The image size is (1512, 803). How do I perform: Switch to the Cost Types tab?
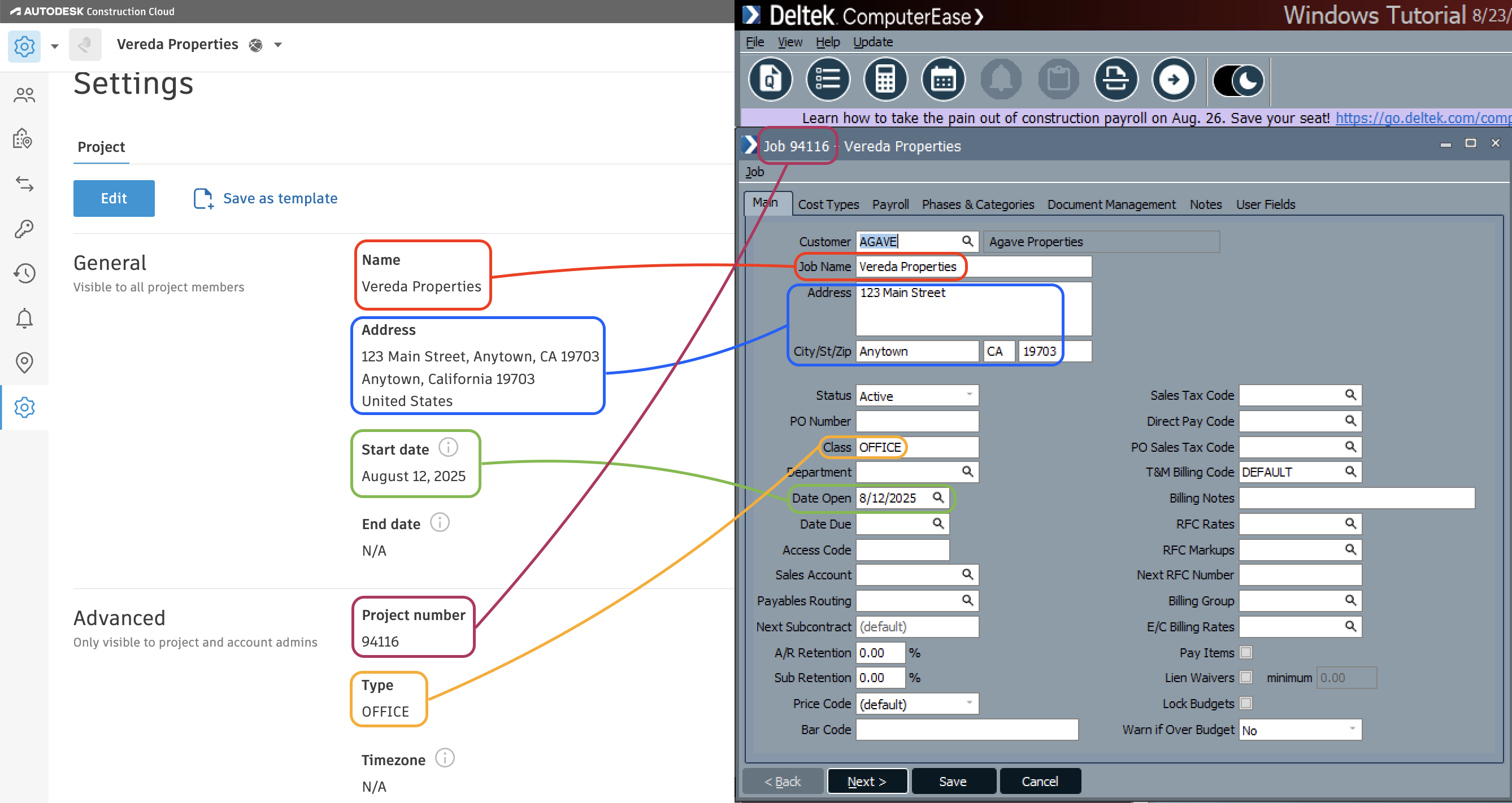(x=828, y=204)
